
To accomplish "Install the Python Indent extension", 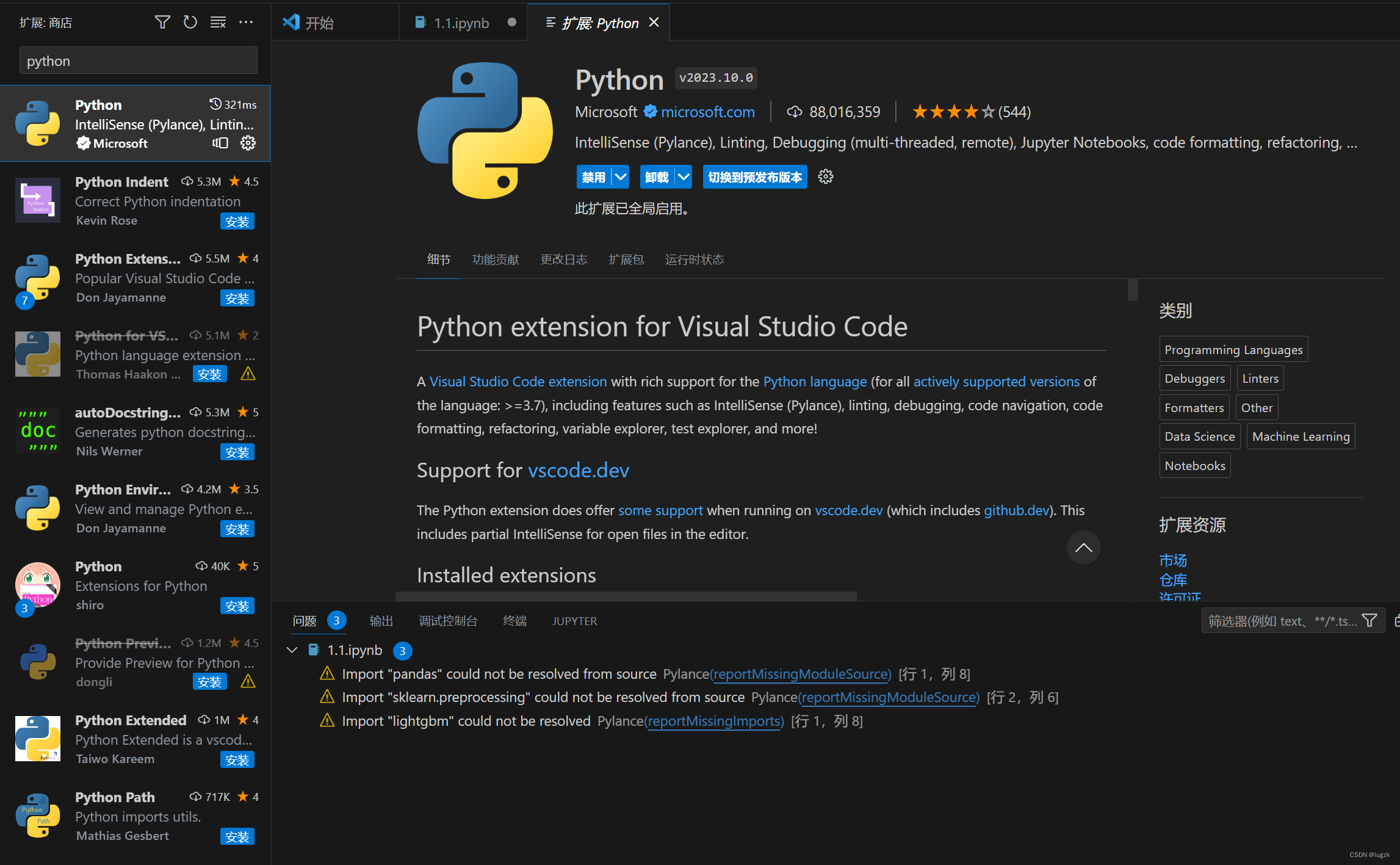I will (x=237, y=221).
